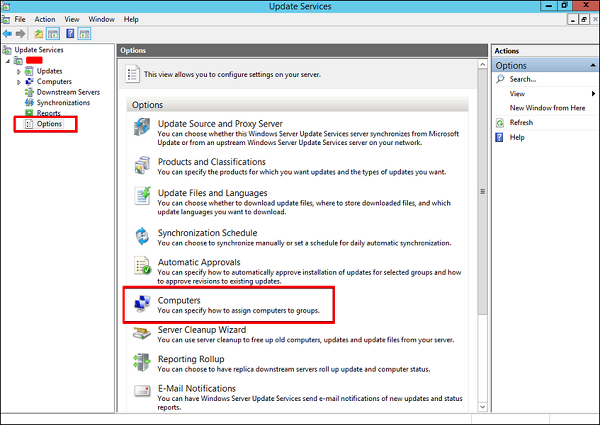Expand the Updates tree node
600x425 pixels.
(x=18, y=72)
